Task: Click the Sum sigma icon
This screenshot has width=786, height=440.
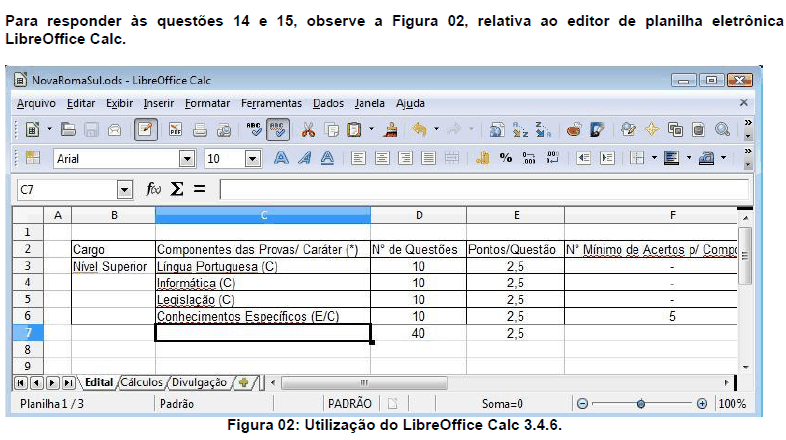Action: pos(176,189)
